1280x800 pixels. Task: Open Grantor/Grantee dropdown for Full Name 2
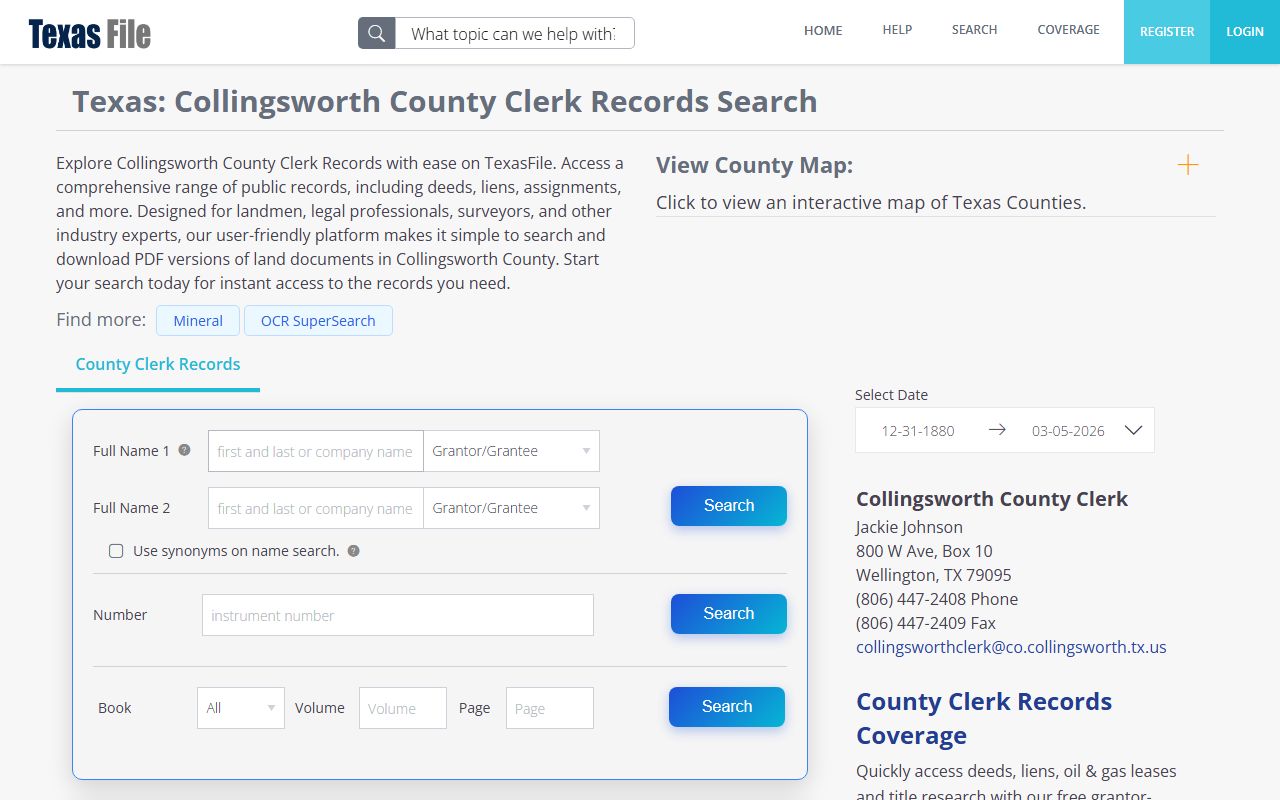coord(511,508)
